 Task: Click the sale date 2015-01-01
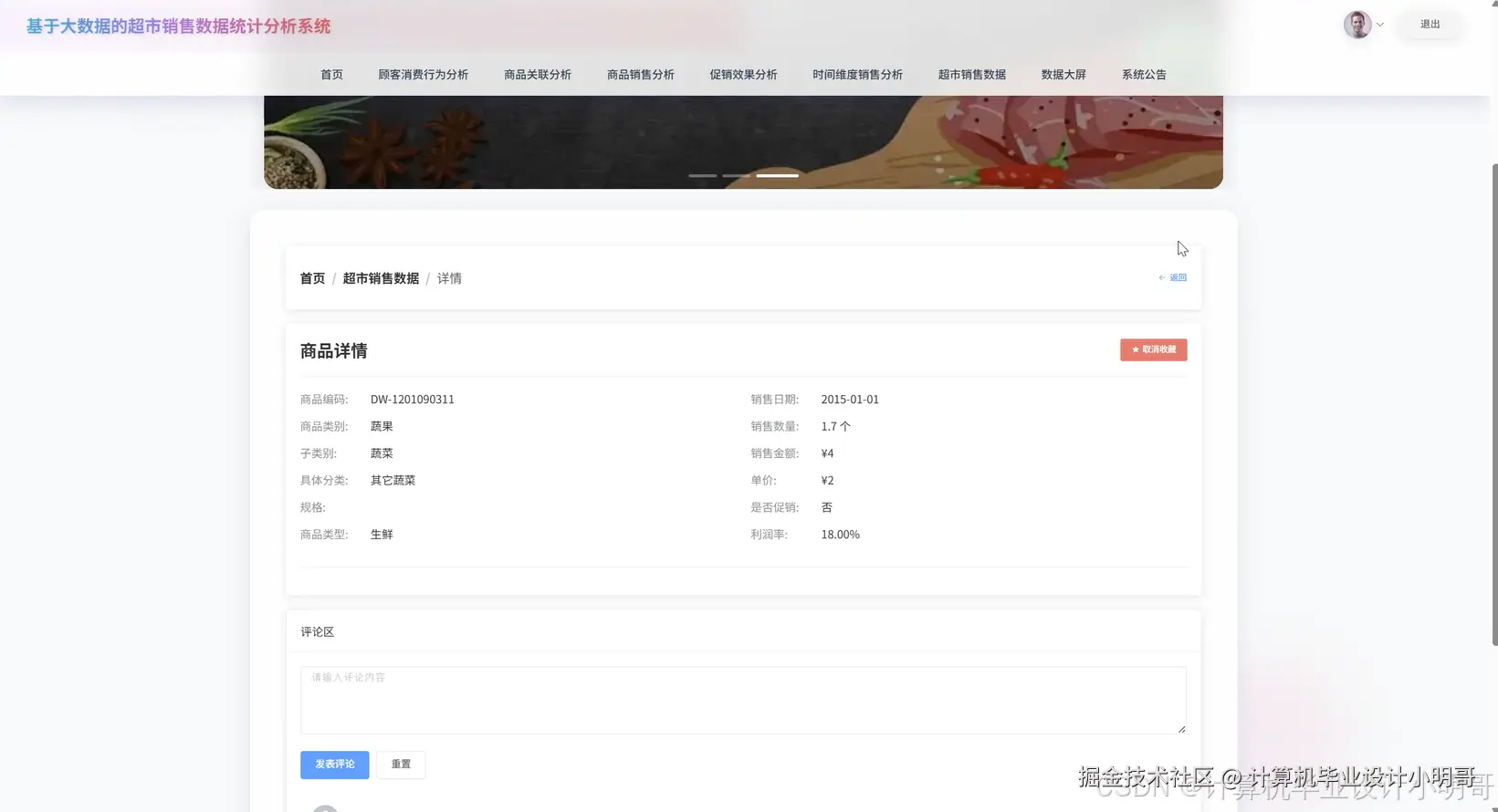coord(850,400)
